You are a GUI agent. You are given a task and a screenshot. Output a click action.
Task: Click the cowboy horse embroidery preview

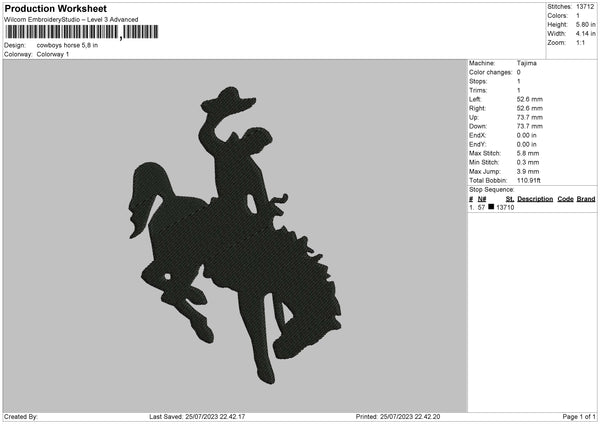[235, 235]
